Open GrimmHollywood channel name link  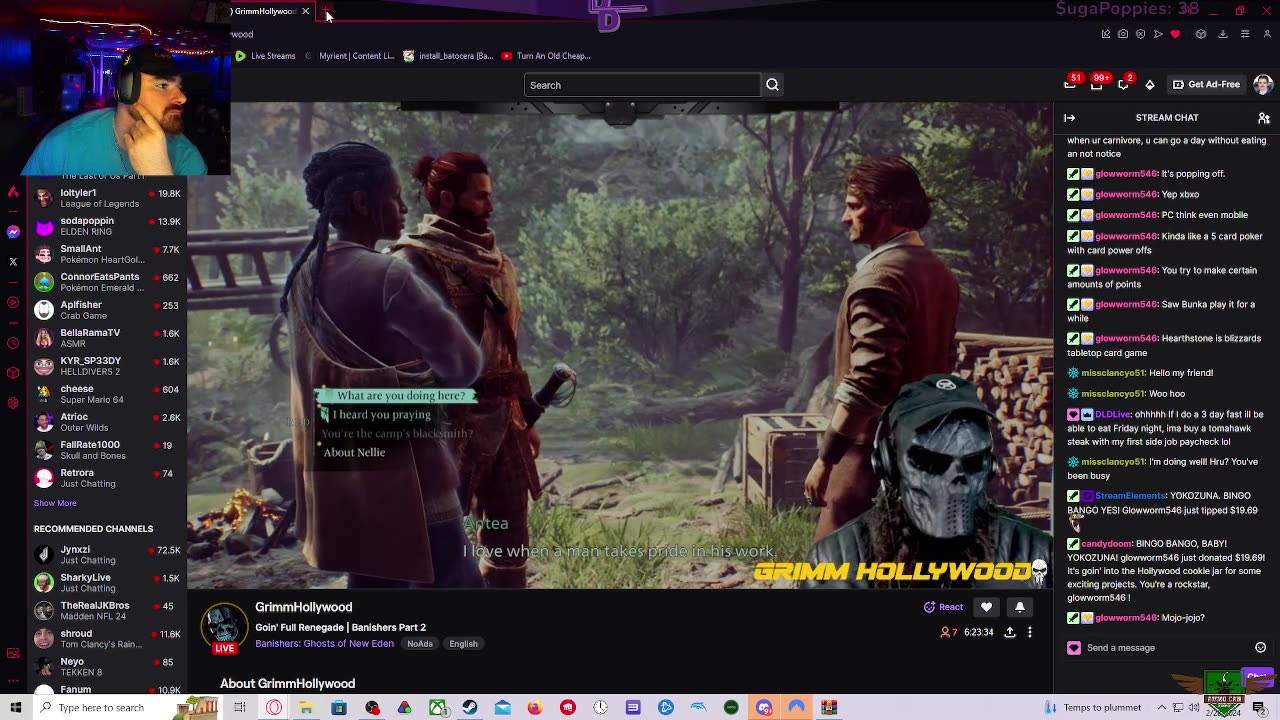point(303,607)
